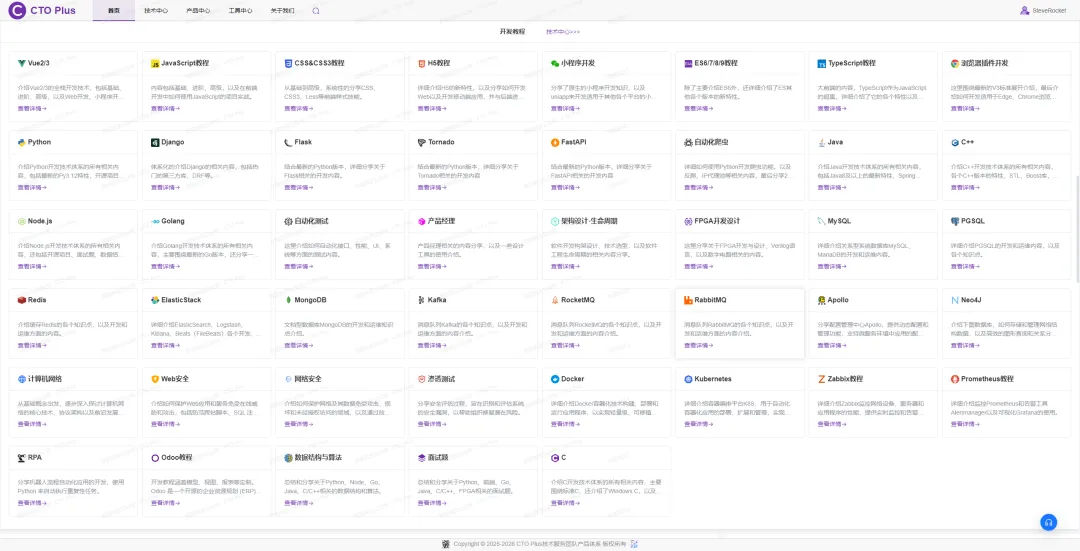Image resolution: width=1080 pixels, height=551 pixels.
Task: Click the MongoDB leaf icon
Action: [x=288, y=300]
